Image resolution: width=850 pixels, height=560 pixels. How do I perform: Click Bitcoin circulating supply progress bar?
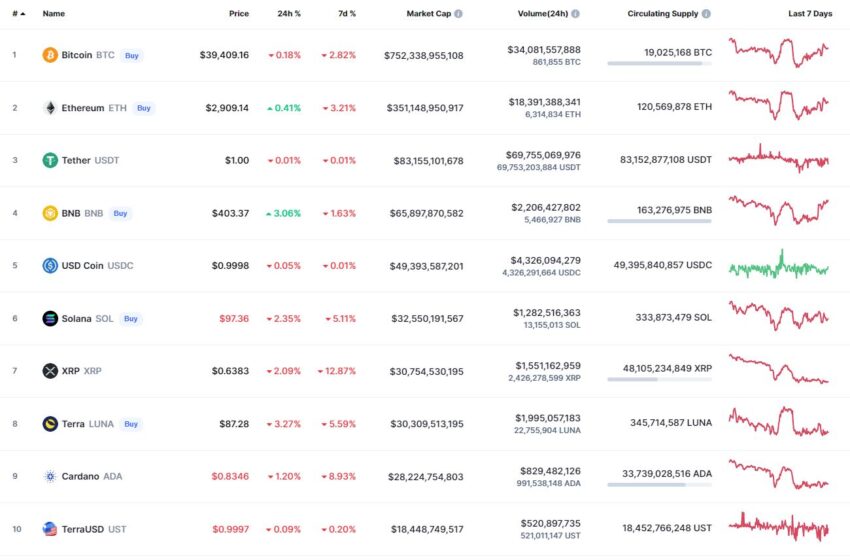coord(659,63)
